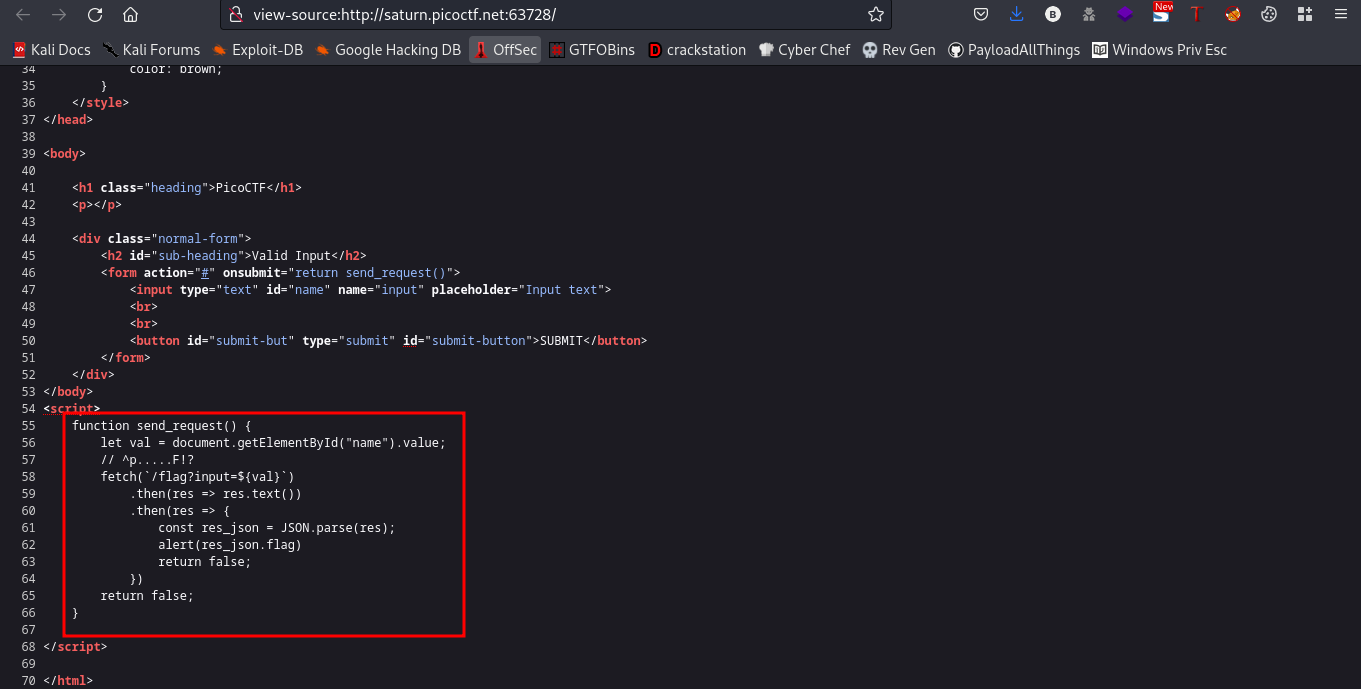Click the closing '</head>' tag line
Screen dimensions: 1361x689
click(x=68, y=120)
